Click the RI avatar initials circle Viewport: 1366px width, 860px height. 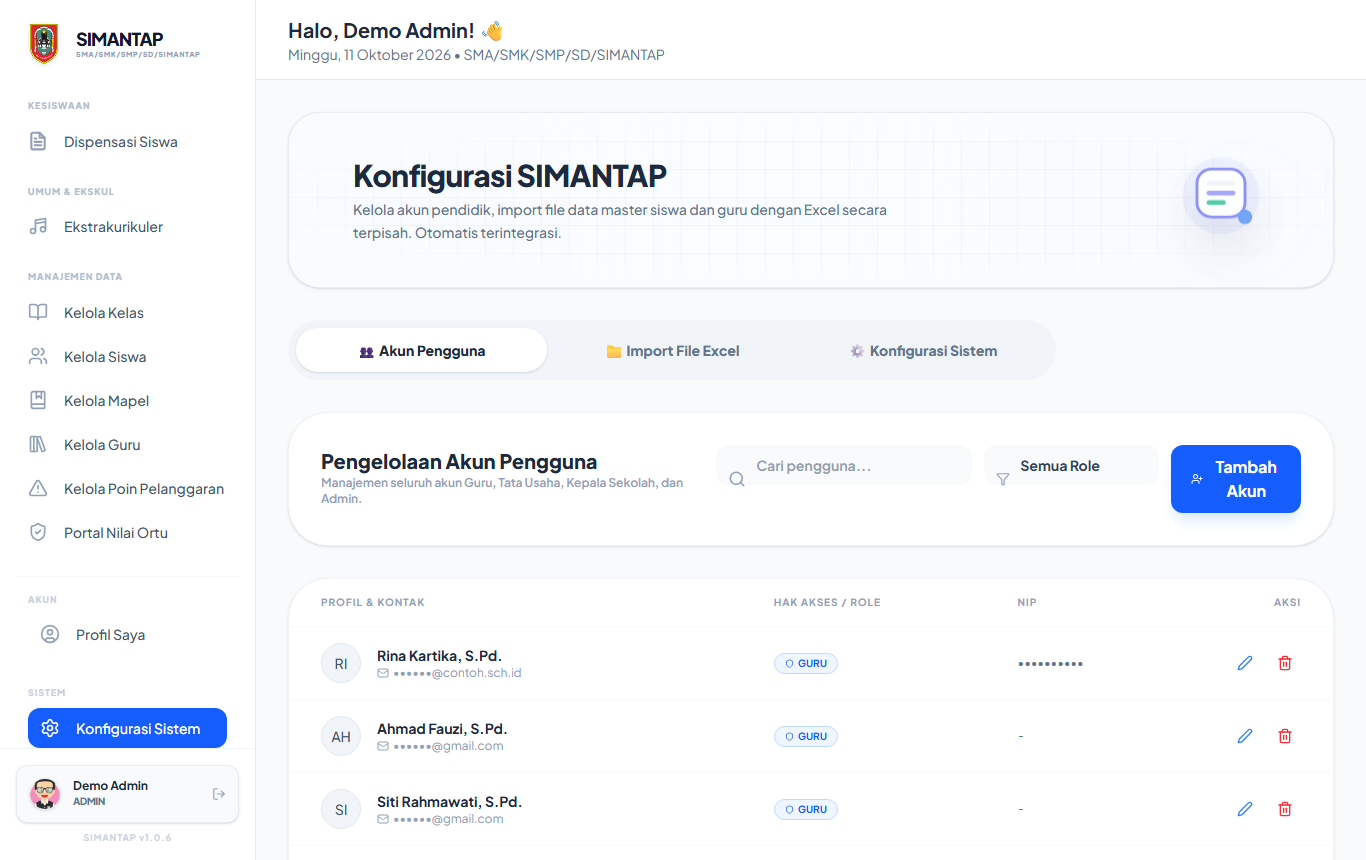click(x=341, y=663)
